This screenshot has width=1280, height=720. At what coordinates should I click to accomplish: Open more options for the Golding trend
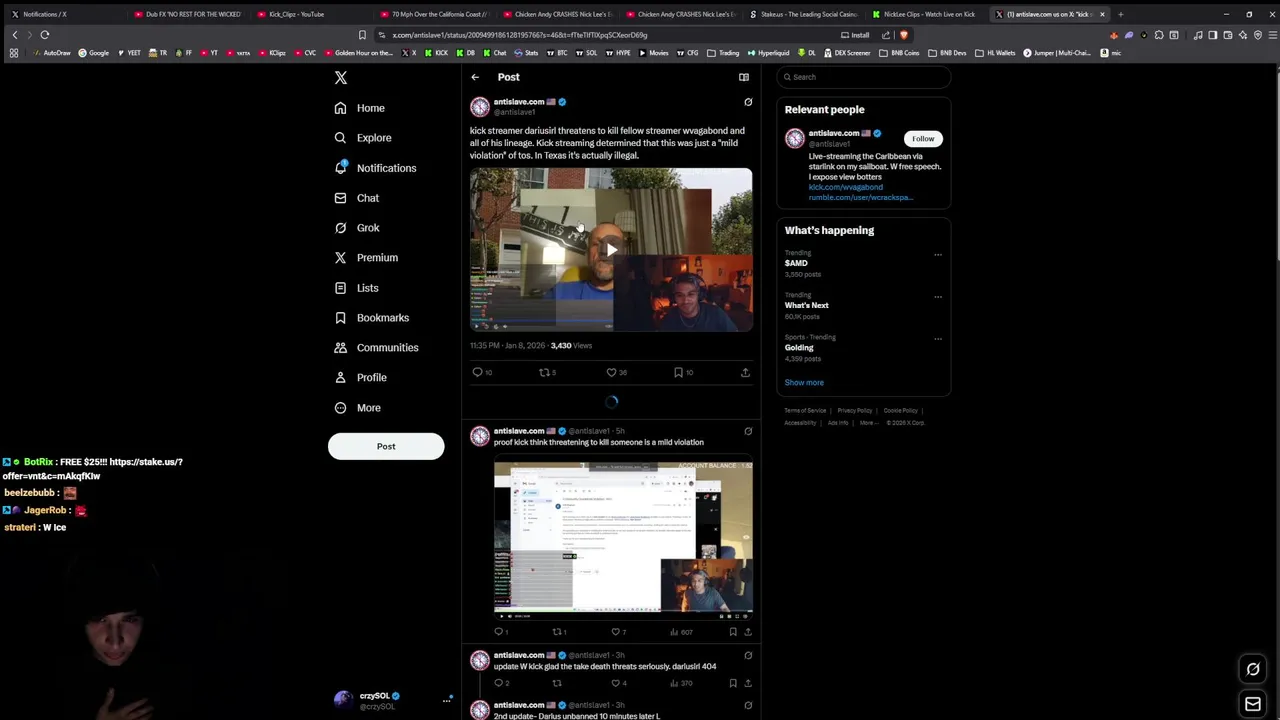(x=938, y=339)
